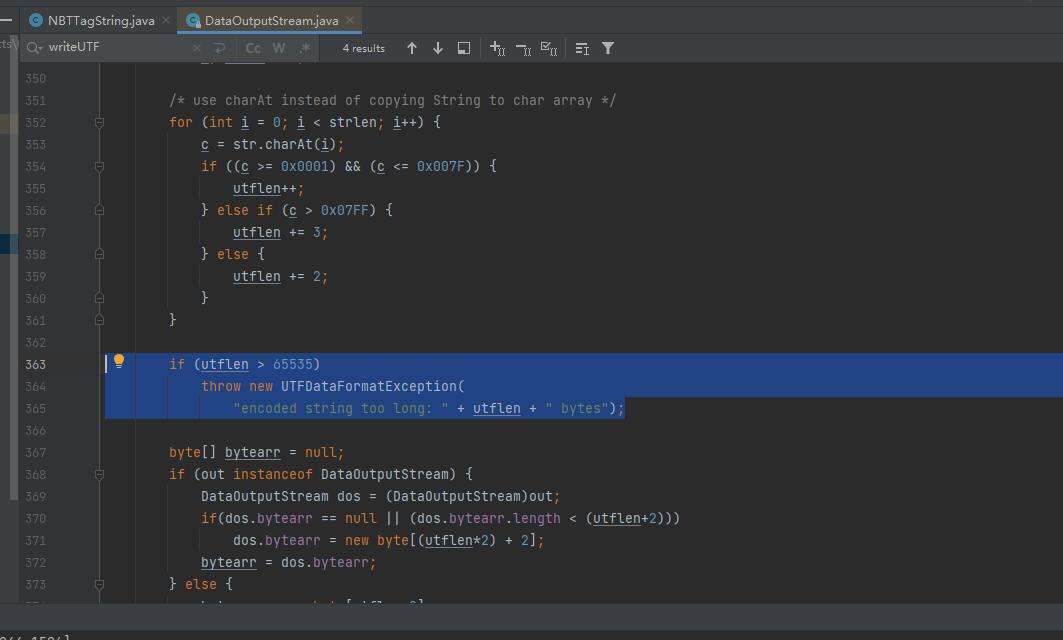Image resolution: width=1063 pixels, height=640 pixels.
Task: Open search results in Find window icon
Action: point(464,48)
